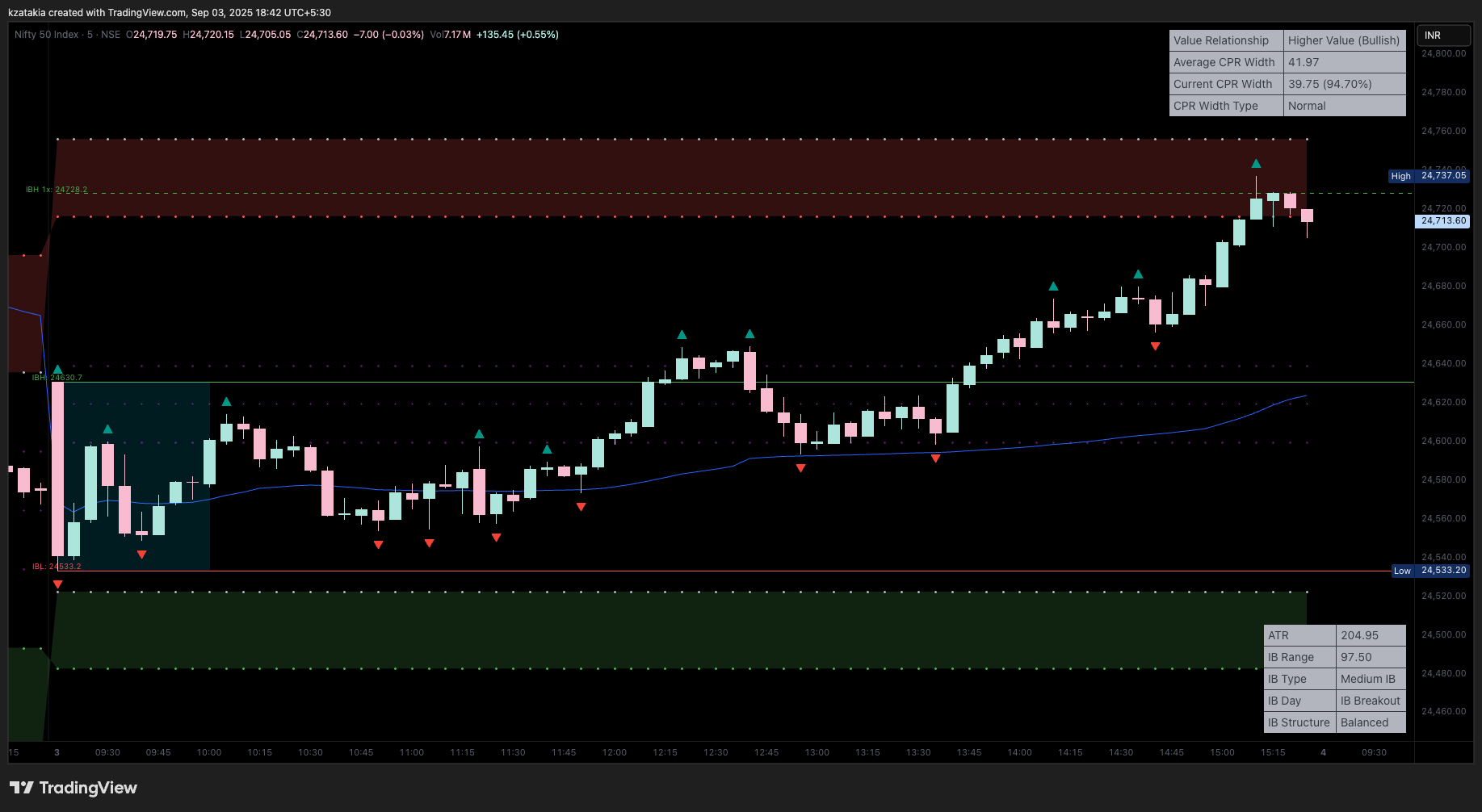Click the day 4 date label on time axis
This screenshot has width=1482, height=812.
pos(1323,752)
